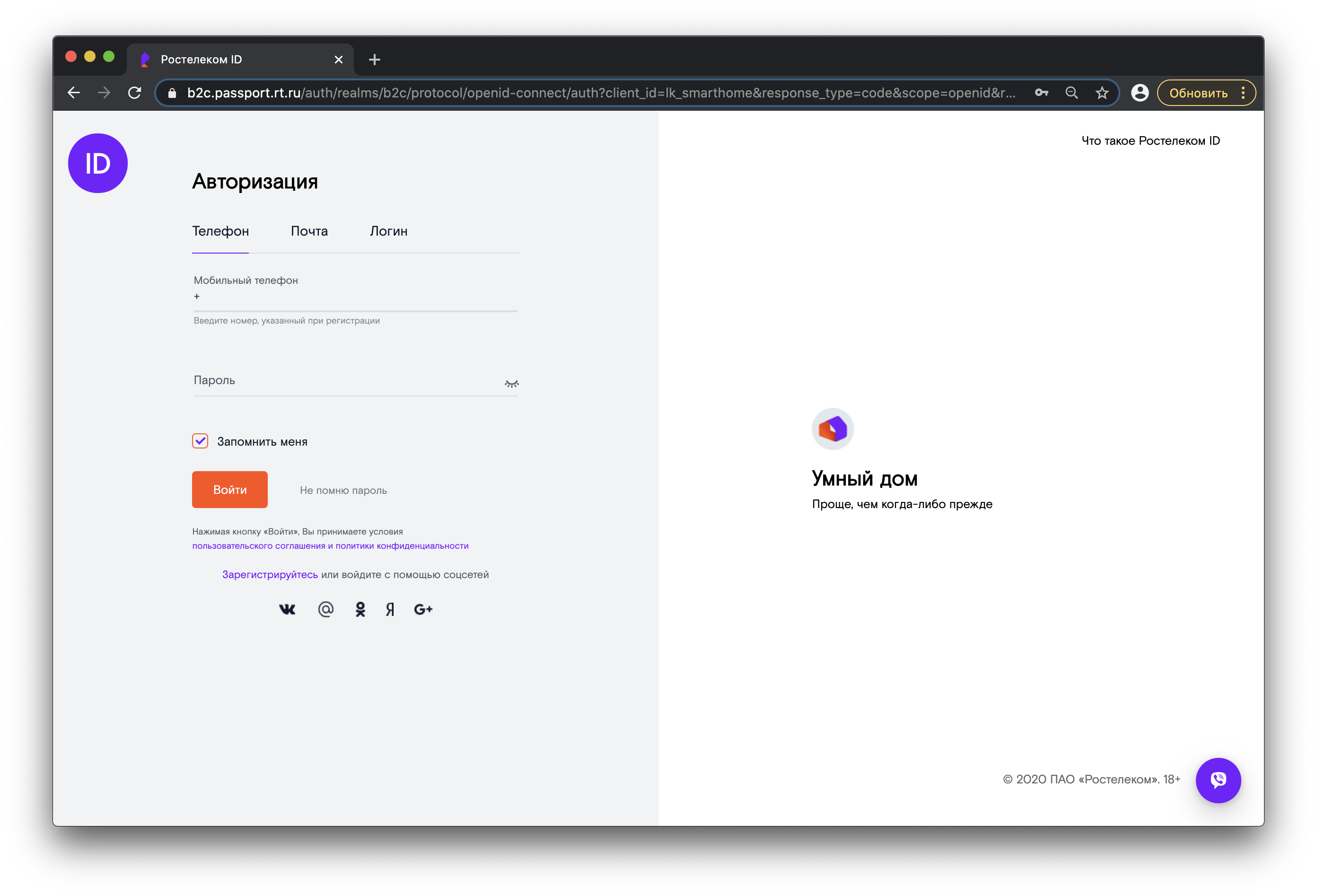1317x896 pixels.
Task: Select the Логин tab
Action: (x=389, y=231)
